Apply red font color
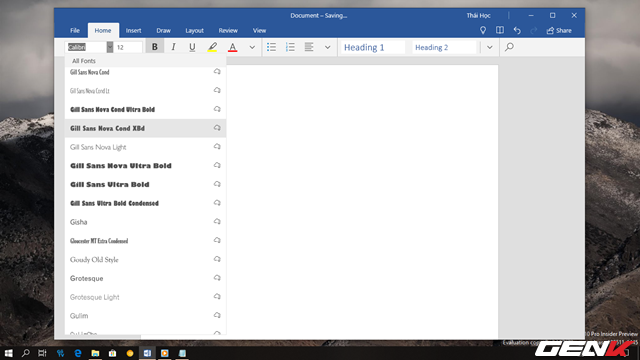 pos(233,47)
